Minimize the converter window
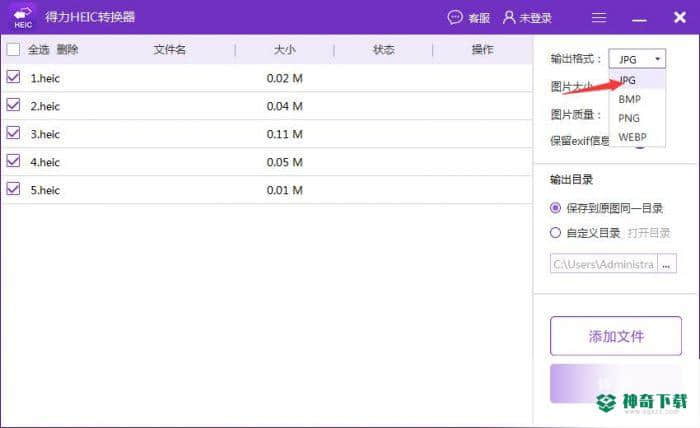Viewport: 700px width, 428px height. pos(639,20)
